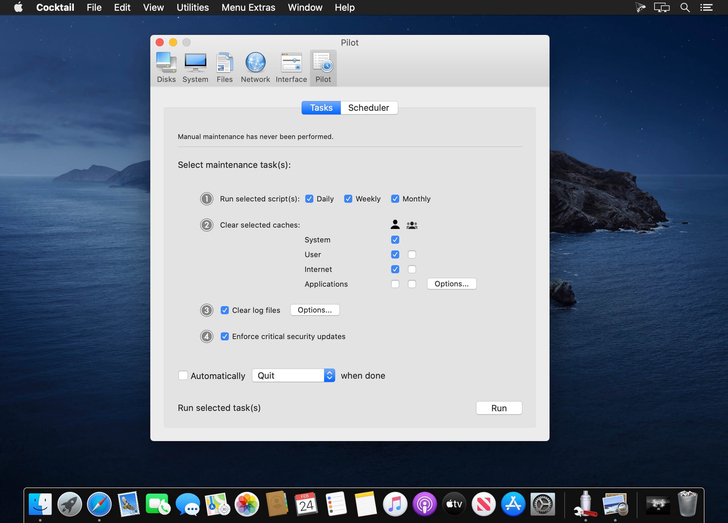Image resolution: width=728 pixels, height=523 pixels.
Task: Switch to the Network toolbar section
Action: 255,67
